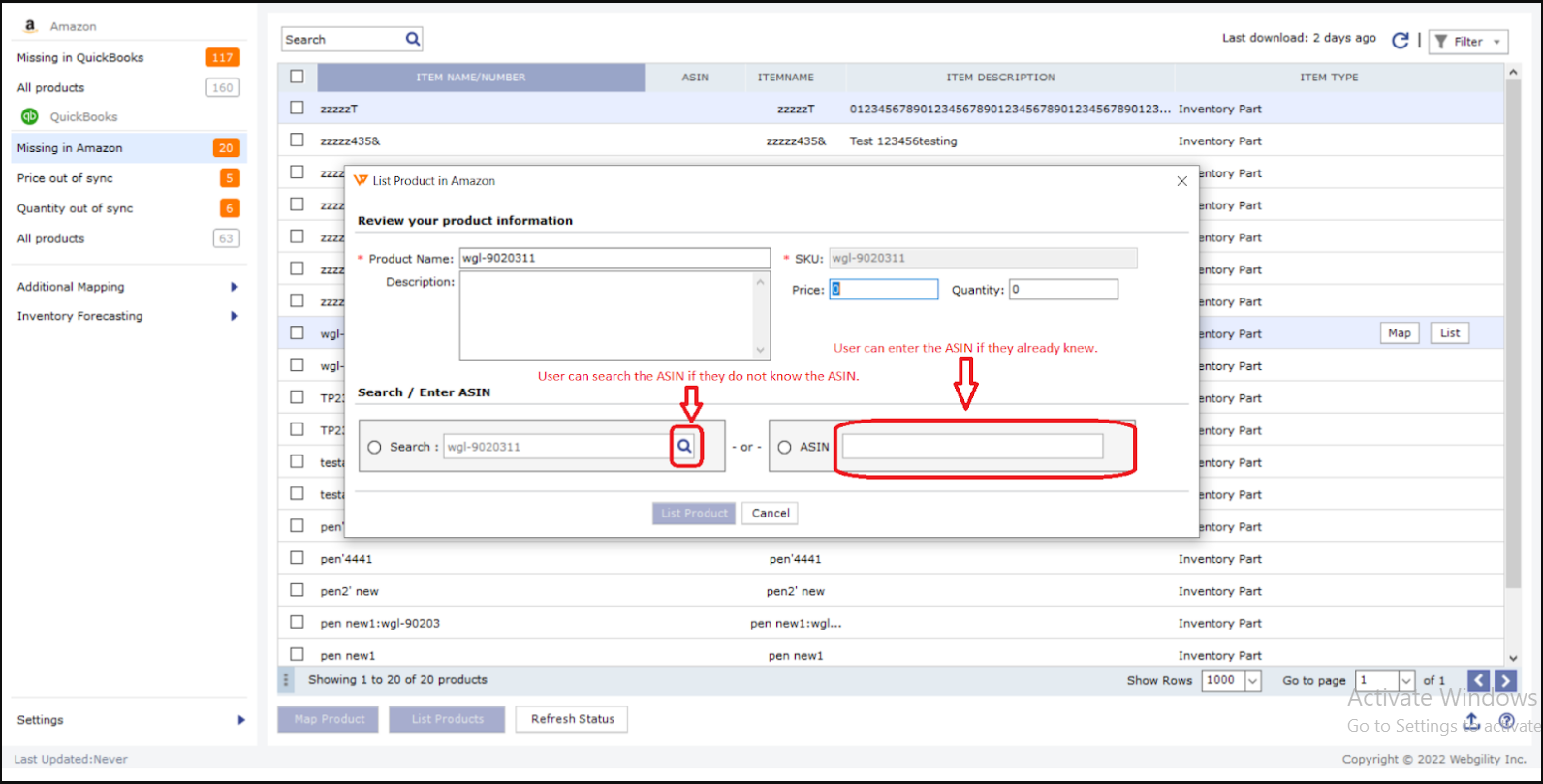Viewport: 1543px width, 784px height.
Task: Go to previous page arrow
Action: coord(1478,680)
